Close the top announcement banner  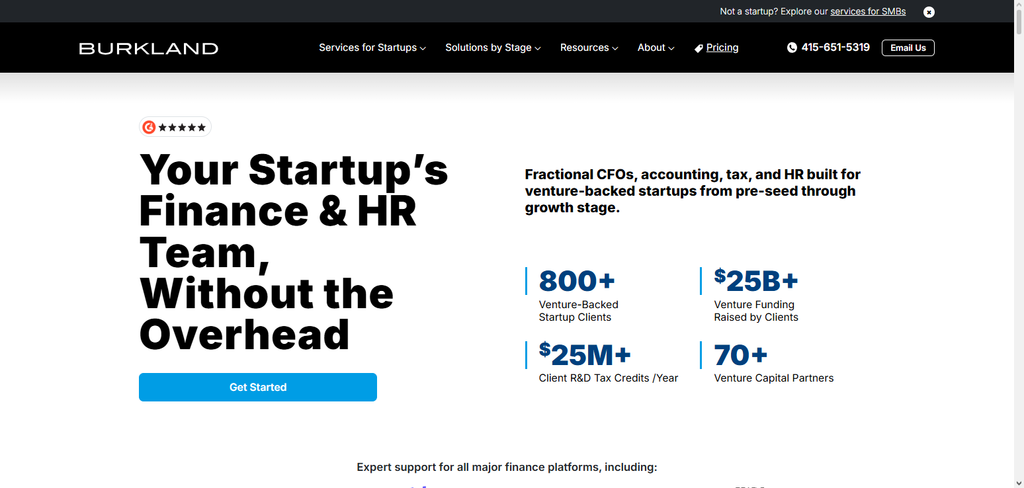(x=929, y=12)
